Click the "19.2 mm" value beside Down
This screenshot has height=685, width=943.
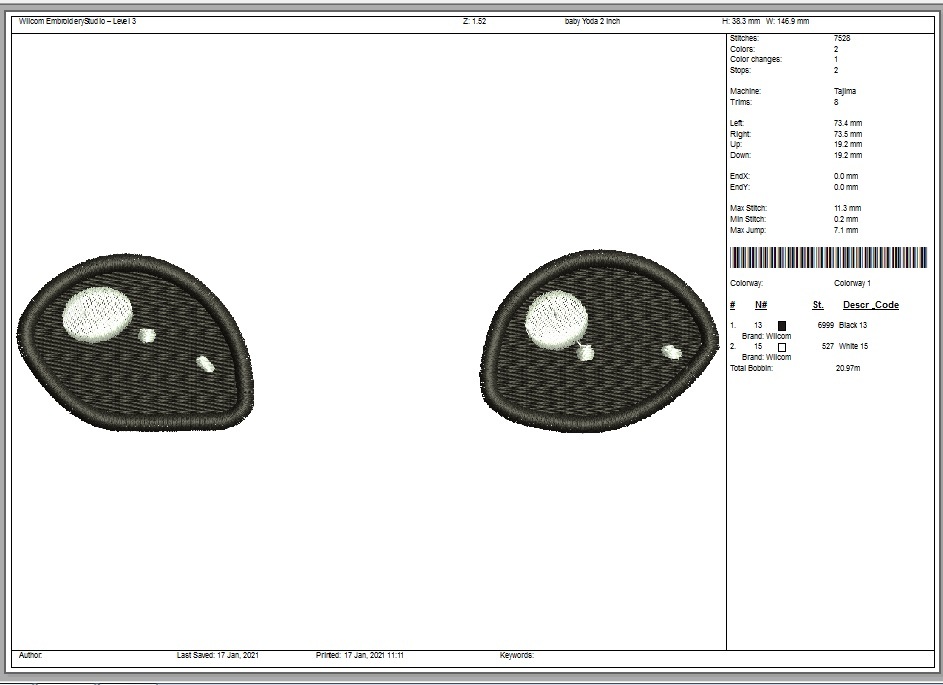[x=848, y=155]
